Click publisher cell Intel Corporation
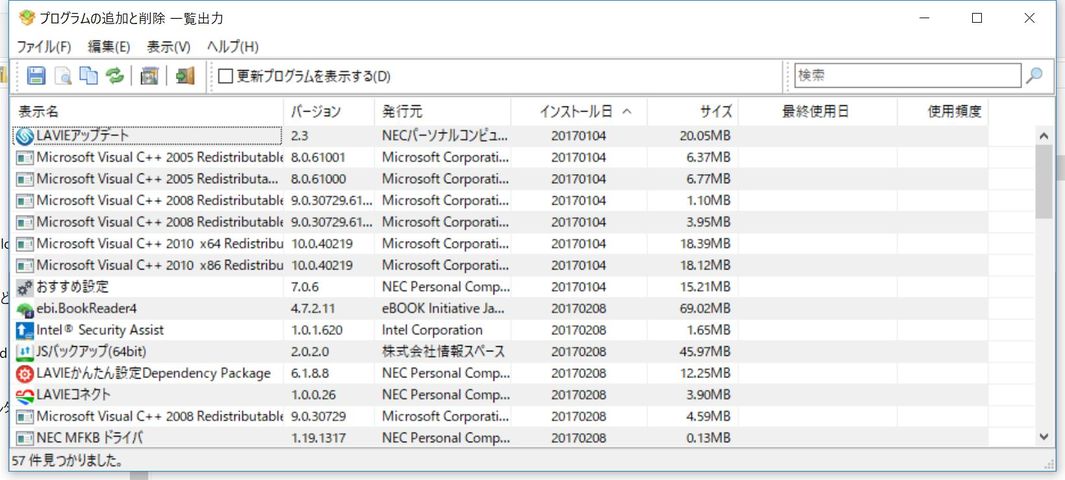The height and width of the screenshot is (480, 1065). [x=432, y=330]
